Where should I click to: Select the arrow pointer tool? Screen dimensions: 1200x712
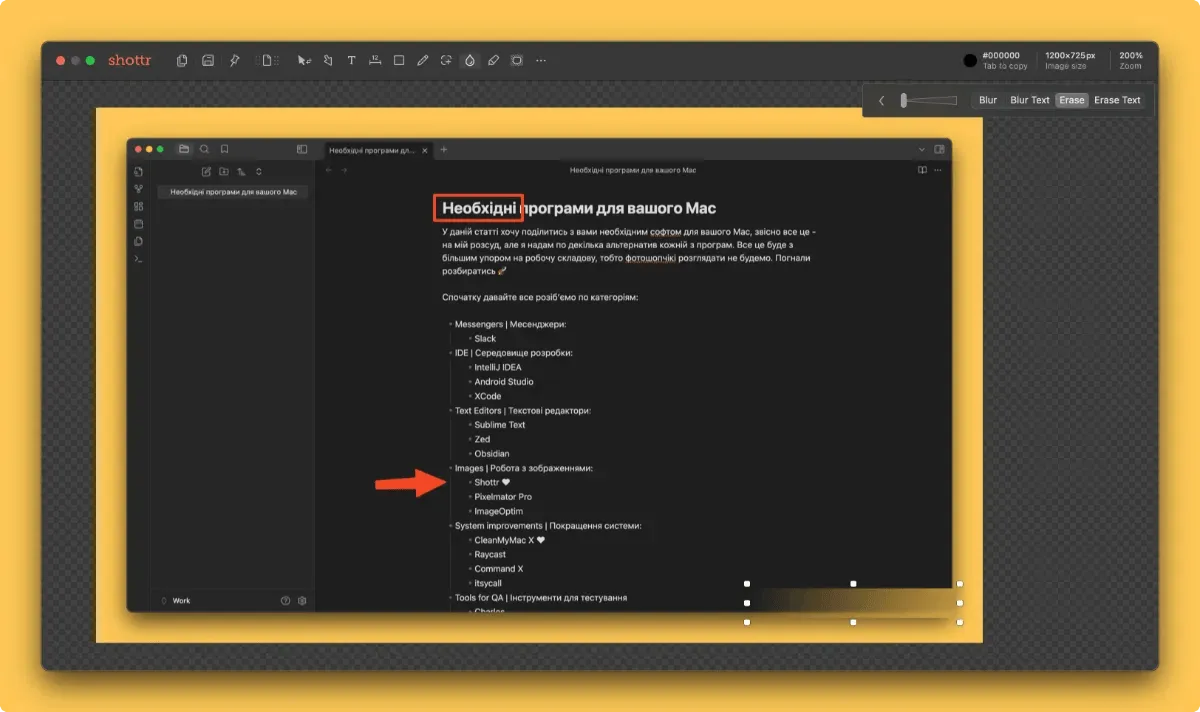[x=304, y=61]
